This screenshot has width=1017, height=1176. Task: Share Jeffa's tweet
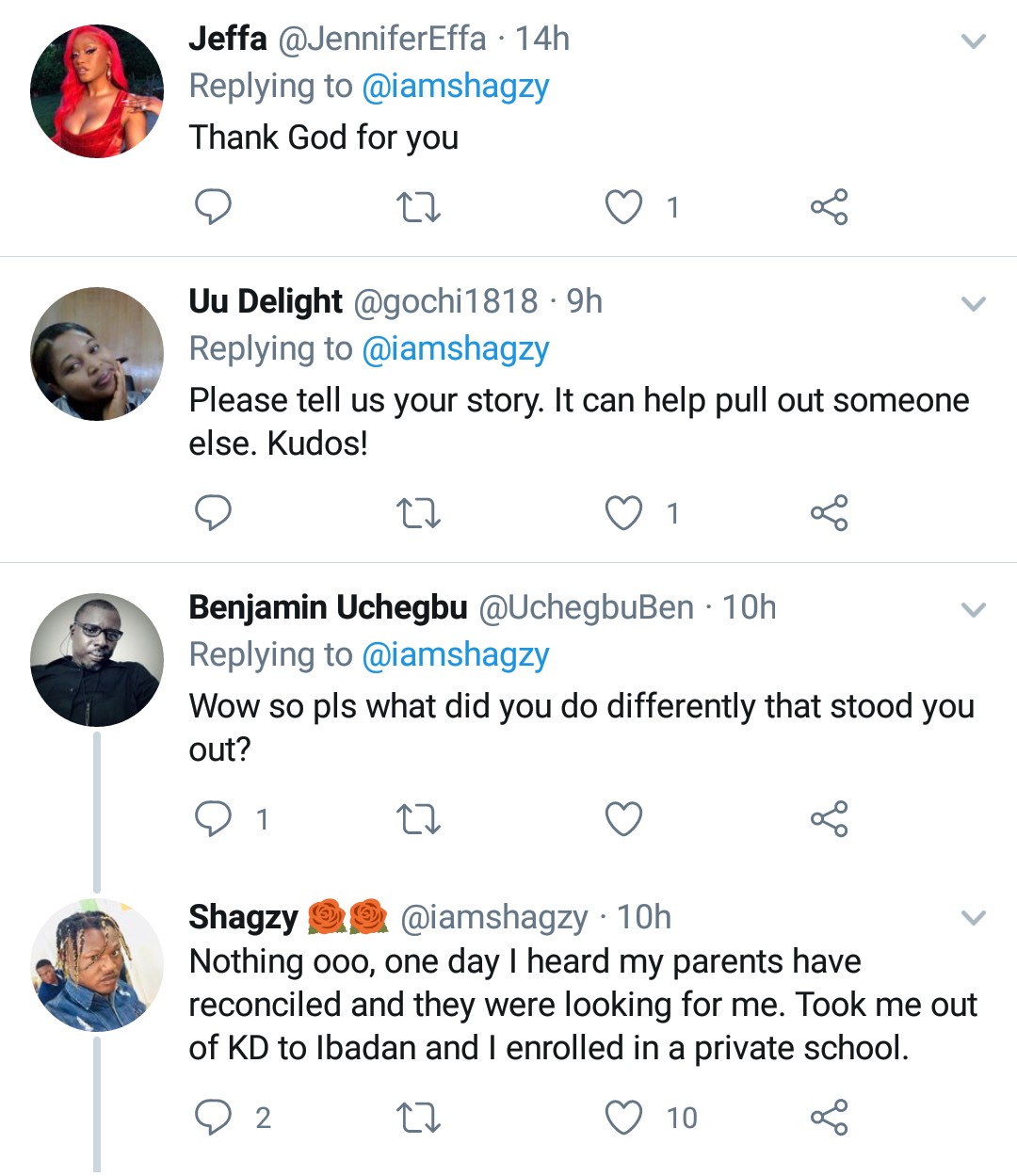(x=829, y=207)
